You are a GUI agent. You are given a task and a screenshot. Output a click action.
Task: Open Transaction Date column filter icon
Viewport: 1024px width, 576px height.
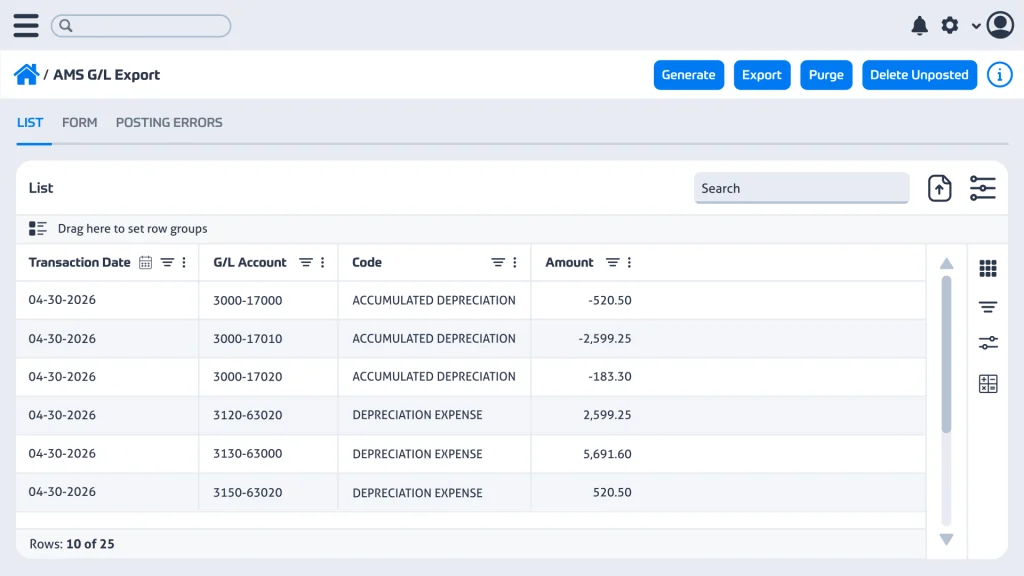point(167,263)
